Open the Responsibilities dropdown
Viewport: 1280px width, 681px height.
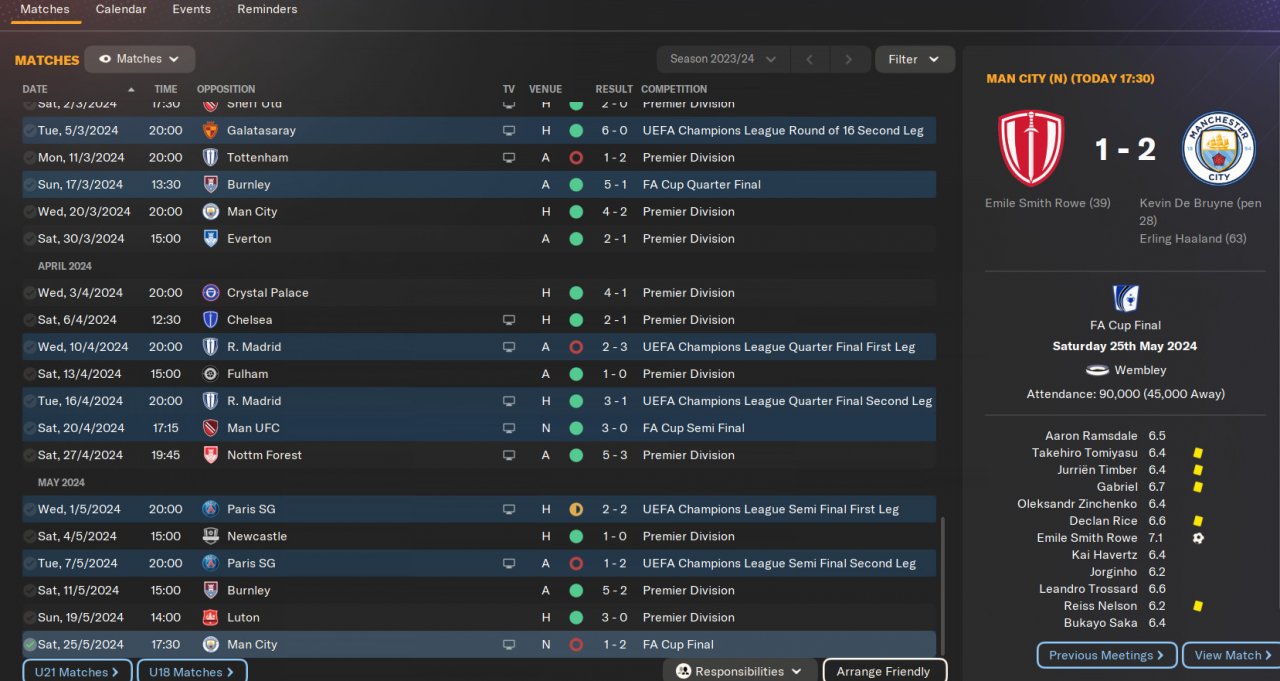[739, 672]
